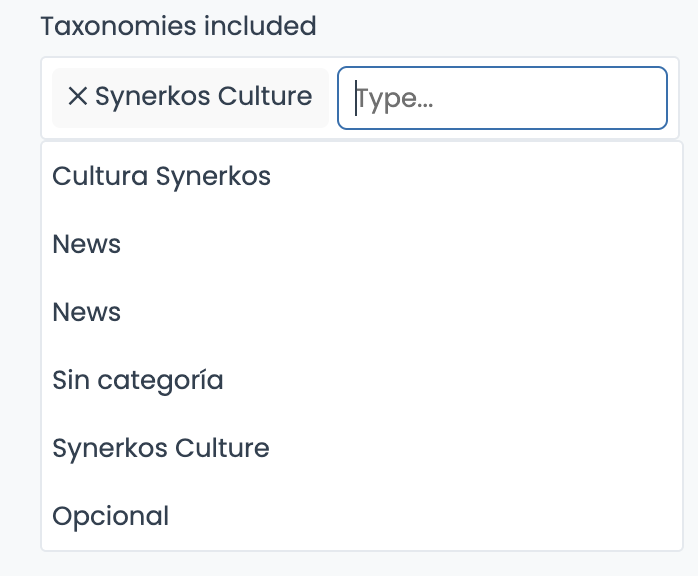Add Cultura Synerkos at the list top

pos(161,177)
